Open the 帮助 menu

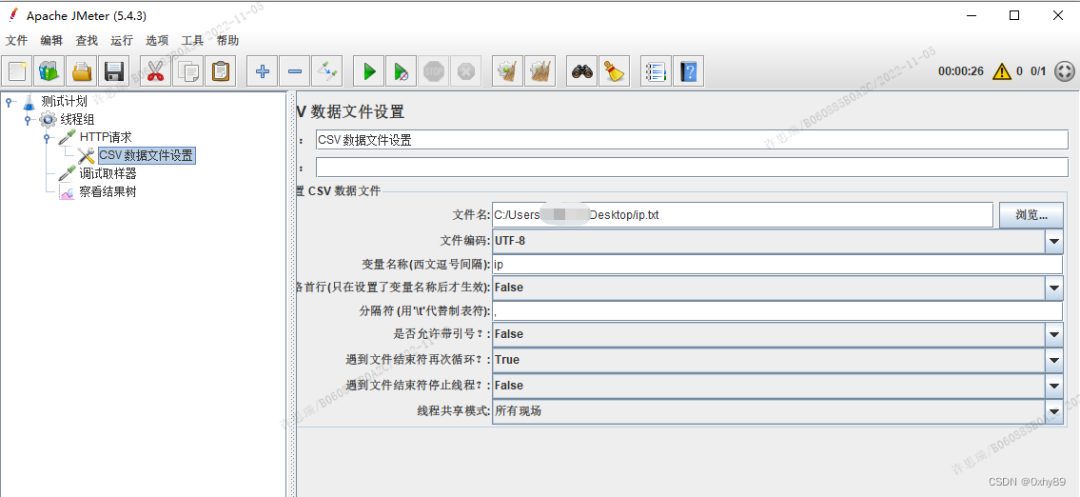point(227,41)
